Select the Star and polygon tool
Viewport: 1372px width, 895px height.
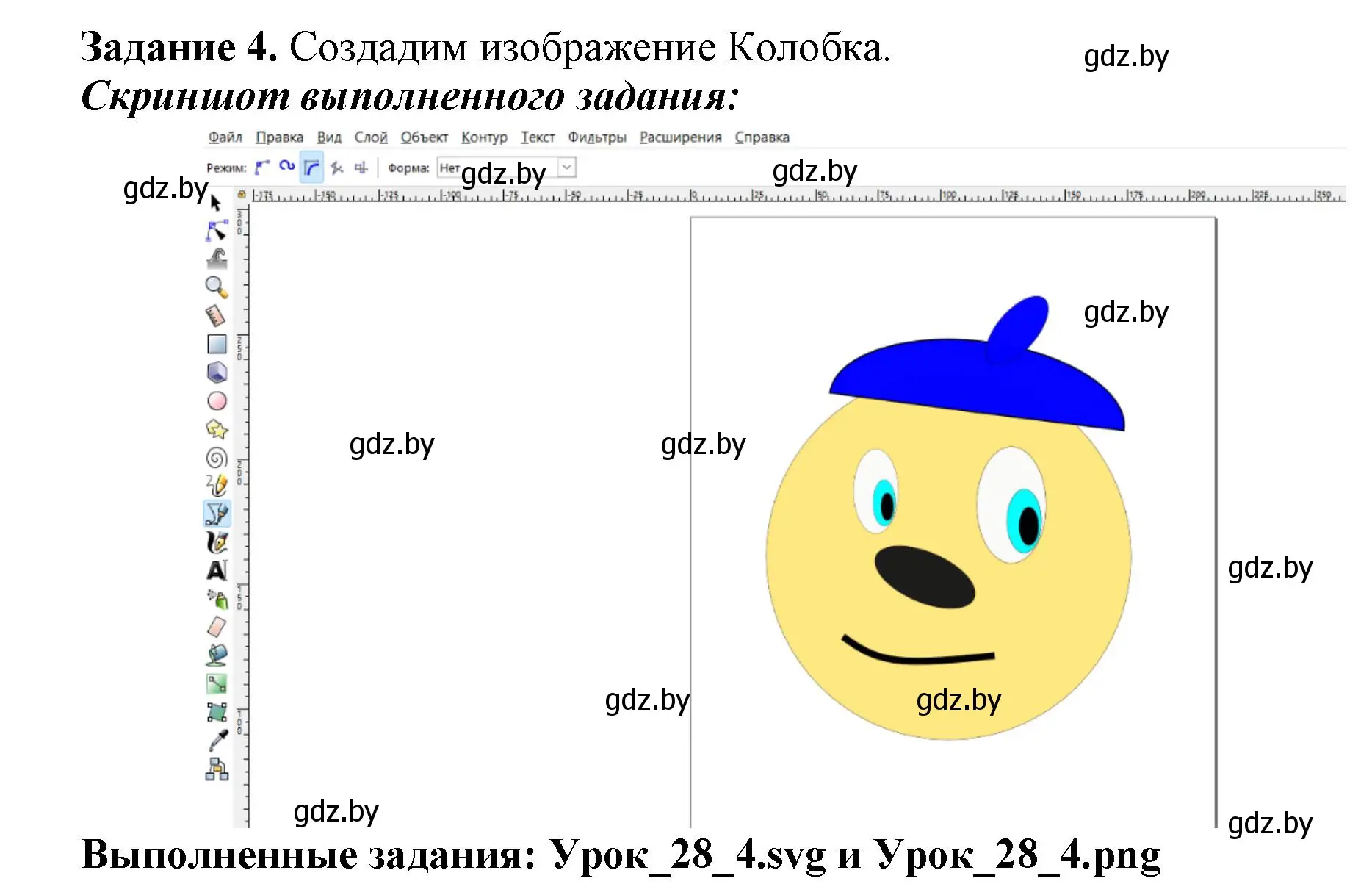(217, 428)
